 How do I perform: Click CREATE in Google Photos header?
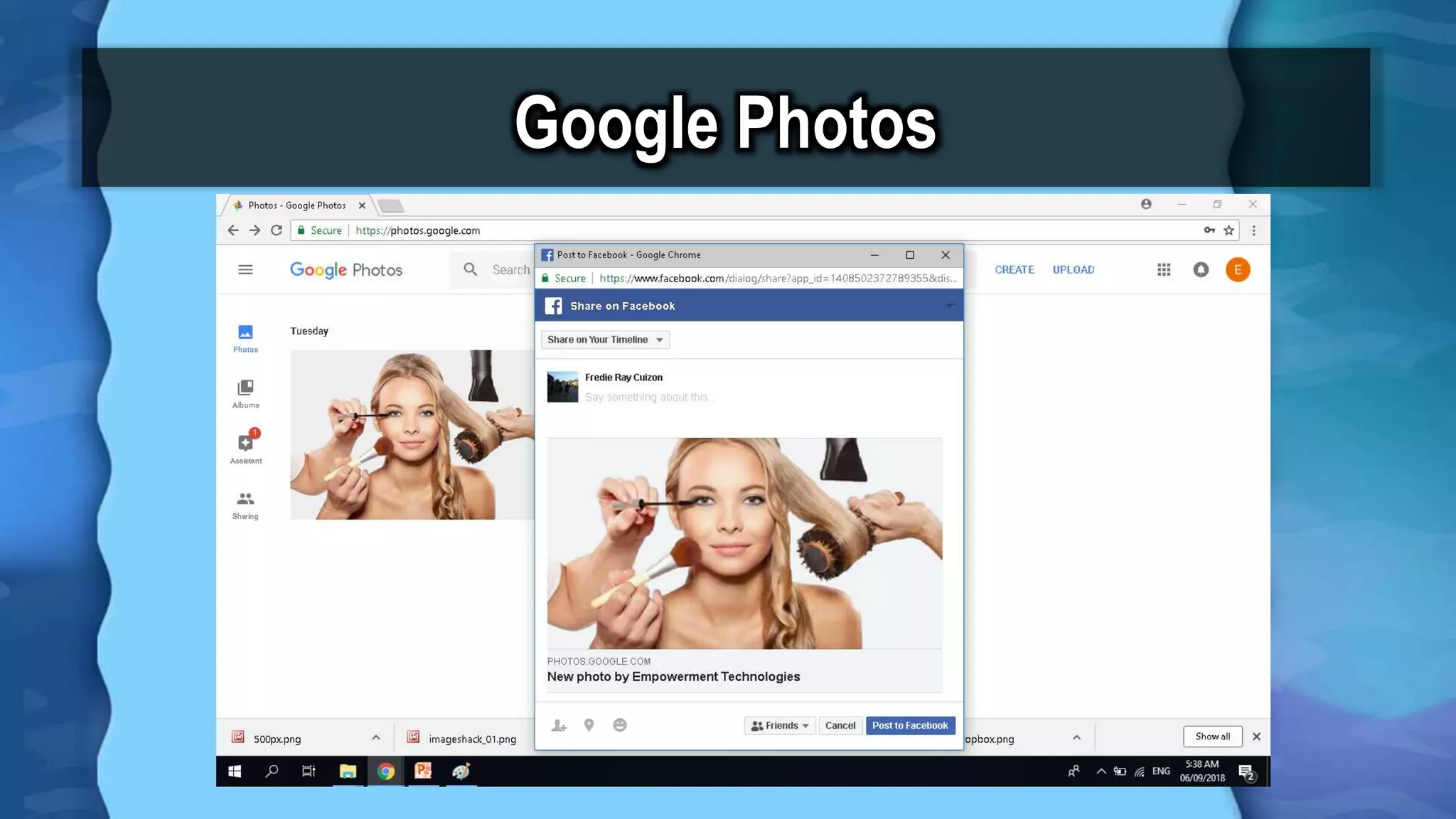(1015, 269)
